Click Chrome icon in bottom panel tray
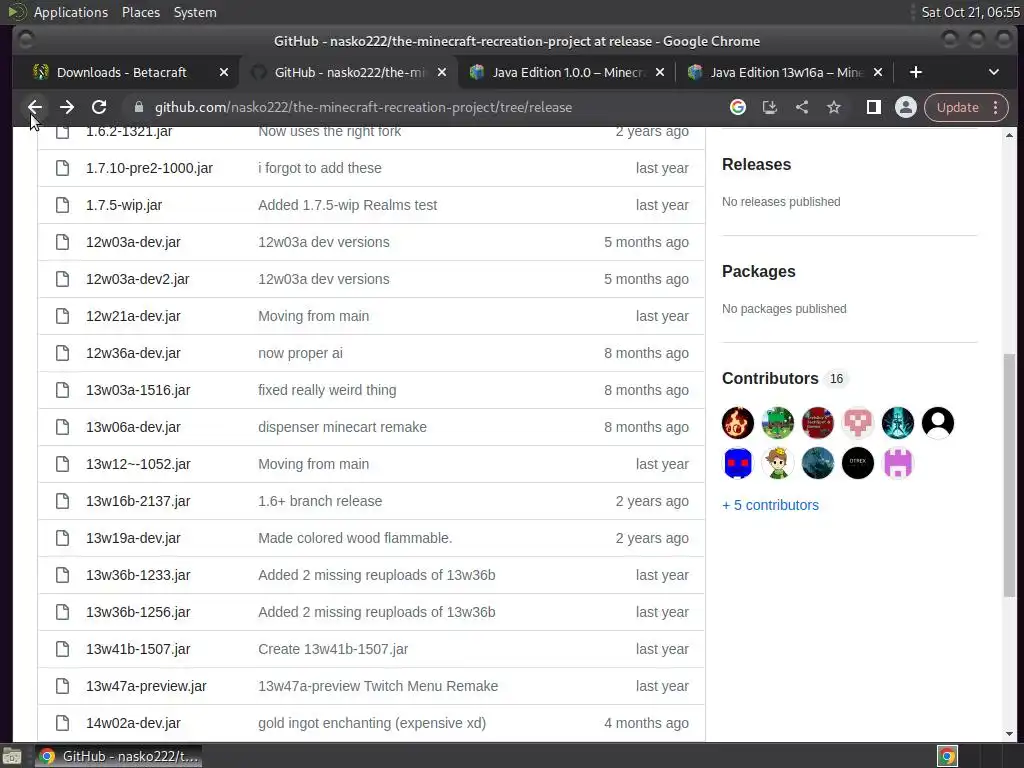 point(947,756)
